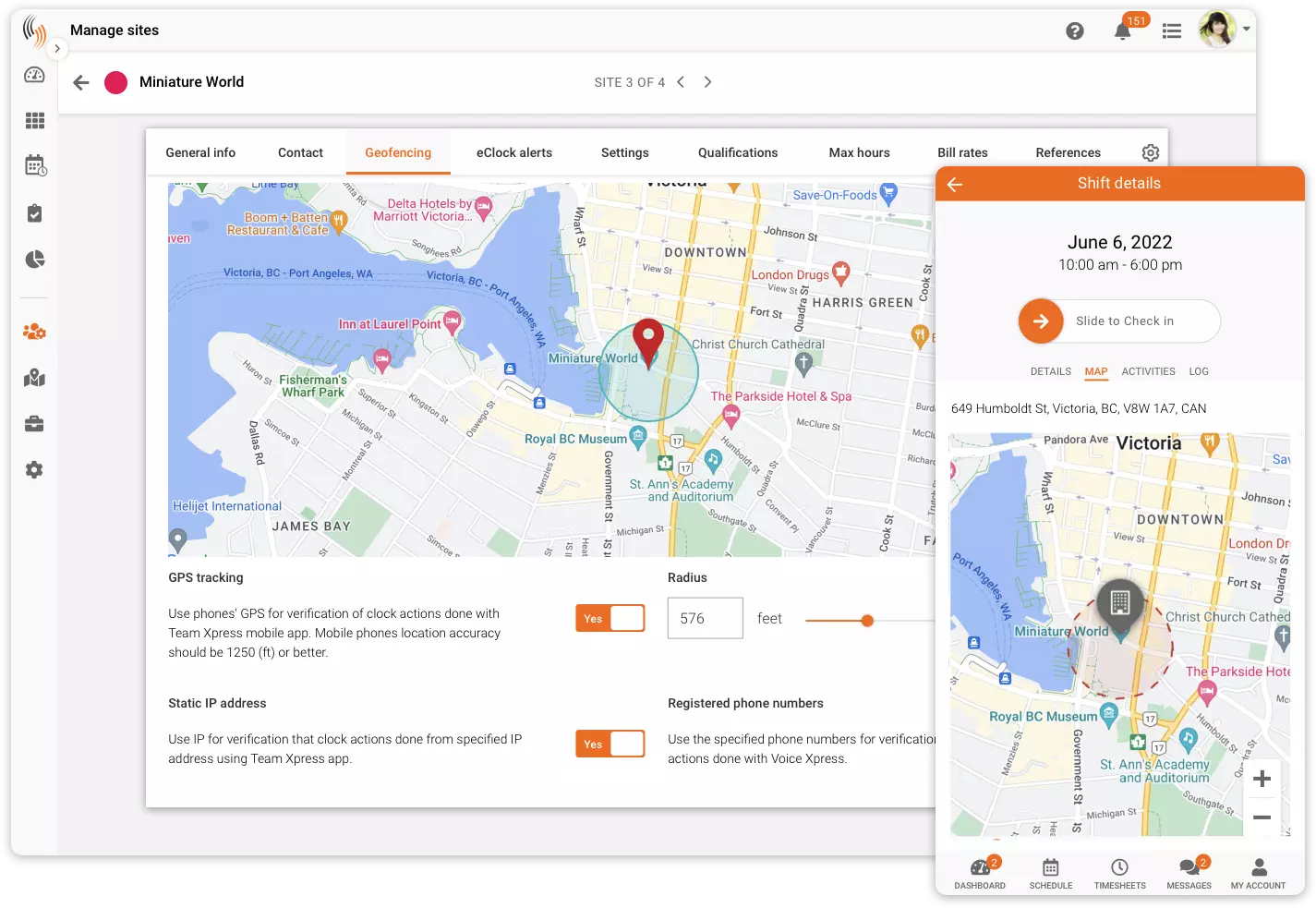Open the Max hours tab
Screen dimensions: 1316x908
pos(860,152)
